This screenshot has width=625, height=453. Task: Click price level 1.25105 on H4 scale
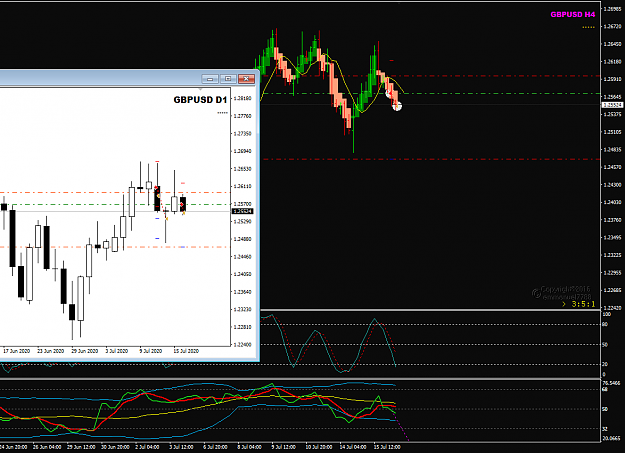[x=613, y=132]
